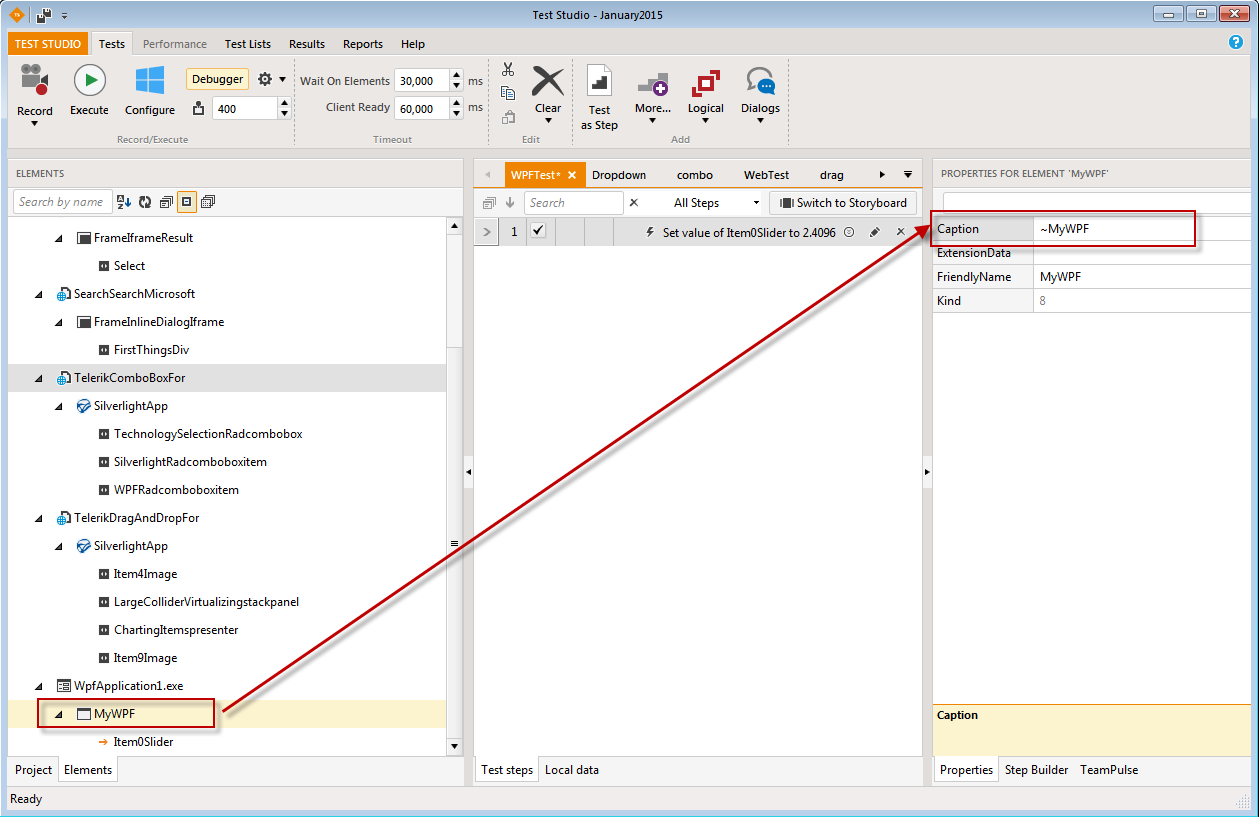The width and height of the screenshot is (1259, 817).
Task: Click the settings gear next to Debugger
Action: point(265,79)
